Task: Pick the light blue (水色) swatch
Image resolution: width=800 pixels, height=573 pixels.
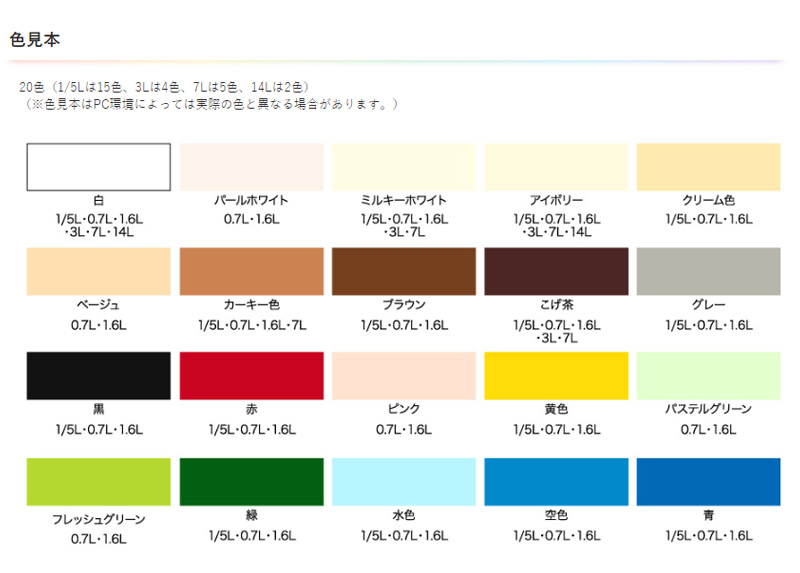Action: click(403, 482)
